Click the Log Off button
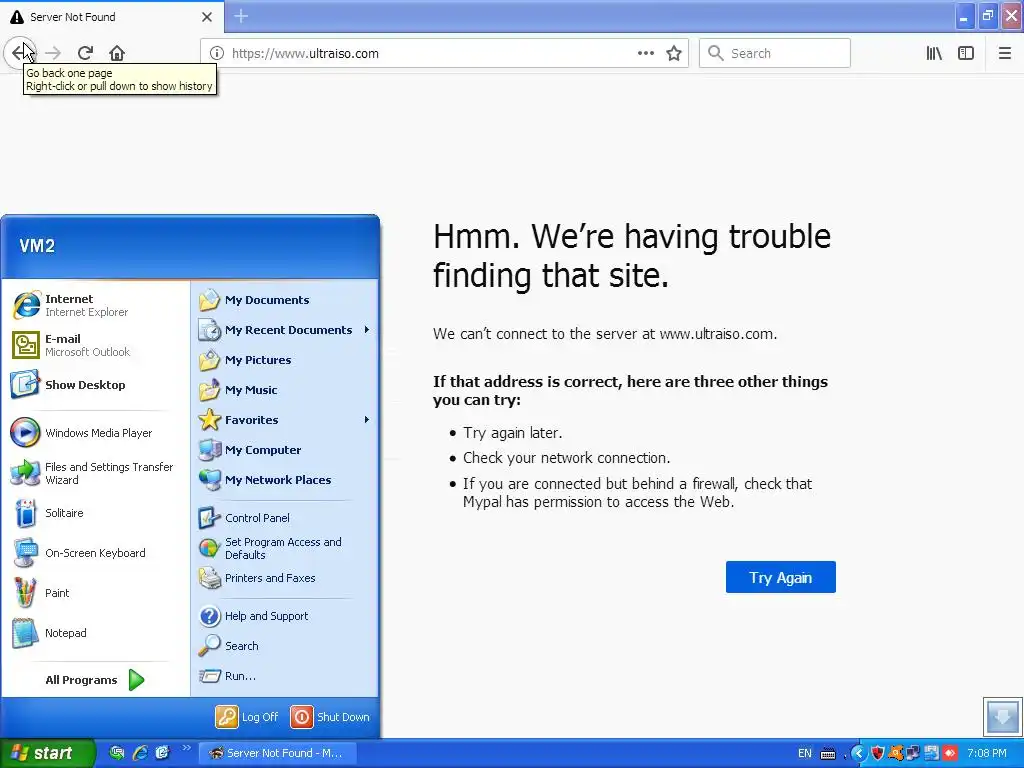 [248, 717]
